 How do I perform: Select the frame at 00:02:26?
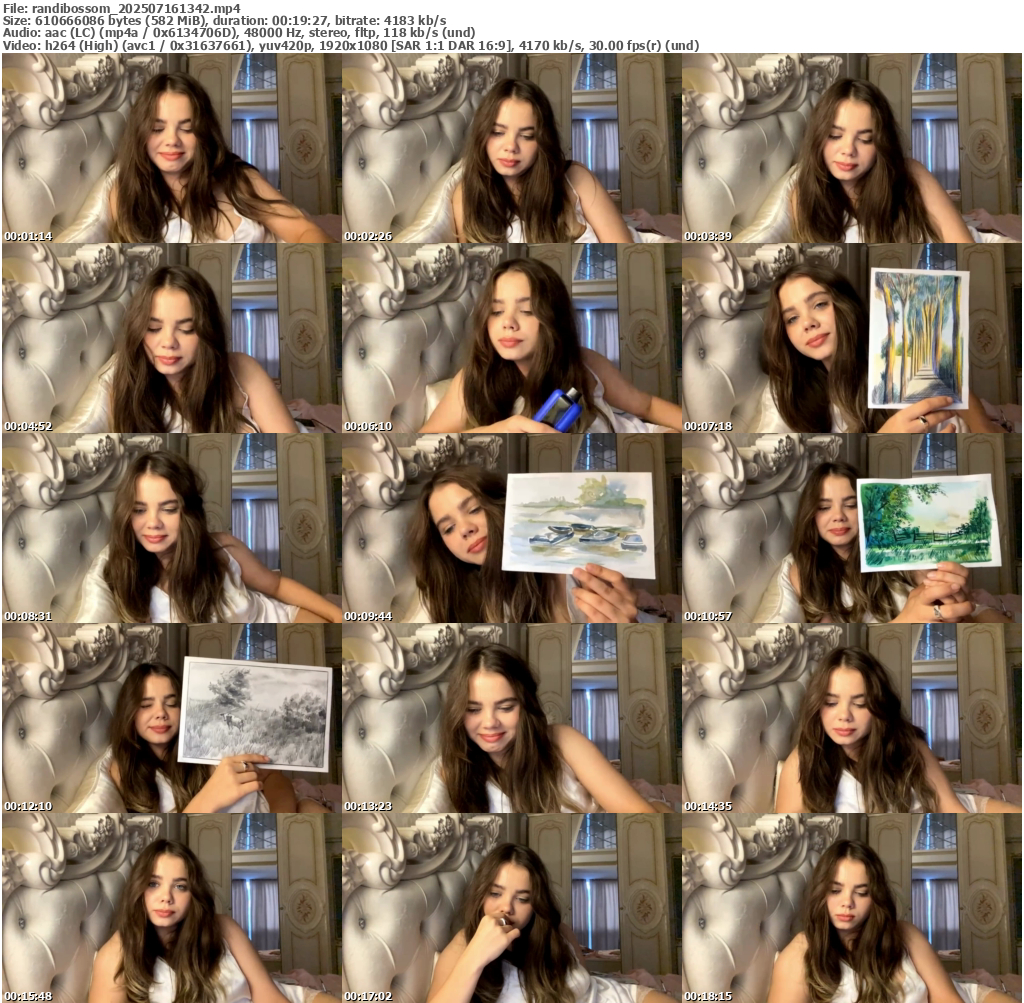[511, 148]
